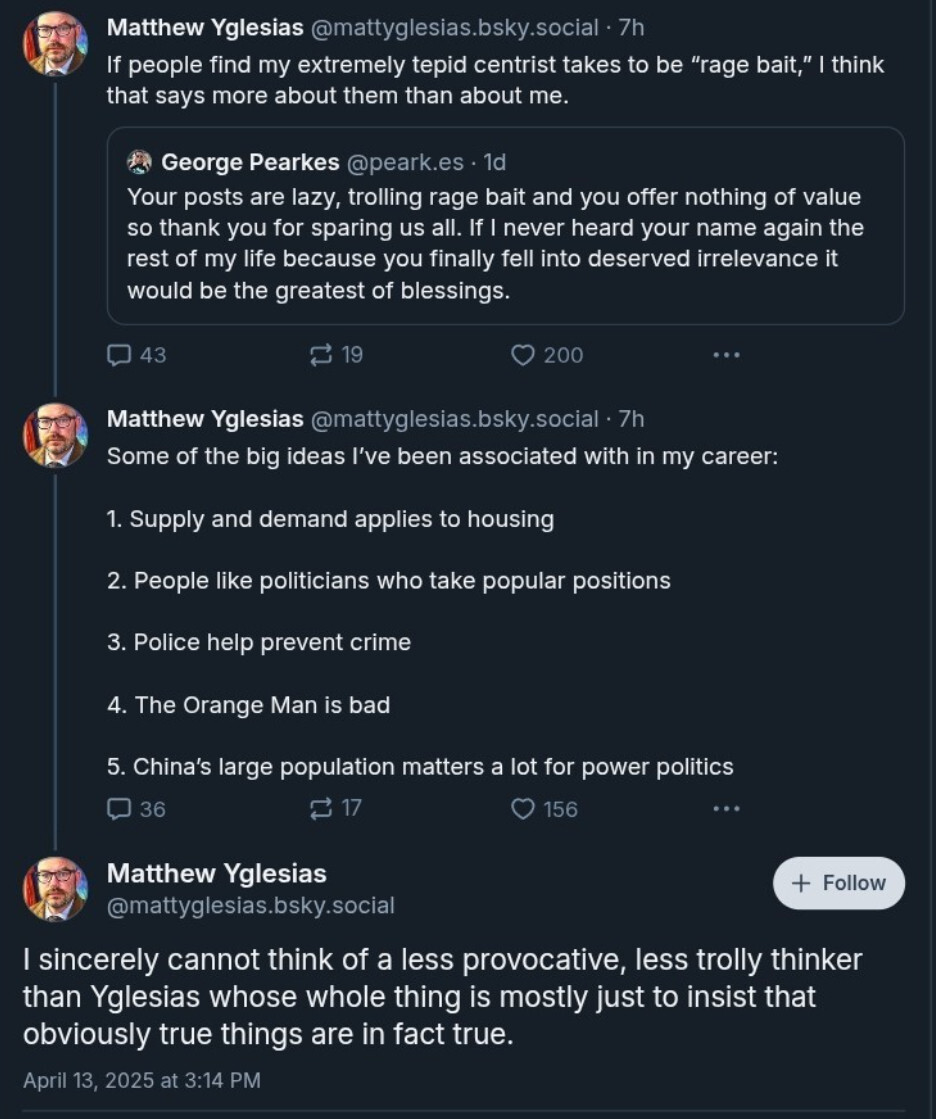
Task: Click Matthew Yglesias name on main post
Action: (x=216, y=874)
